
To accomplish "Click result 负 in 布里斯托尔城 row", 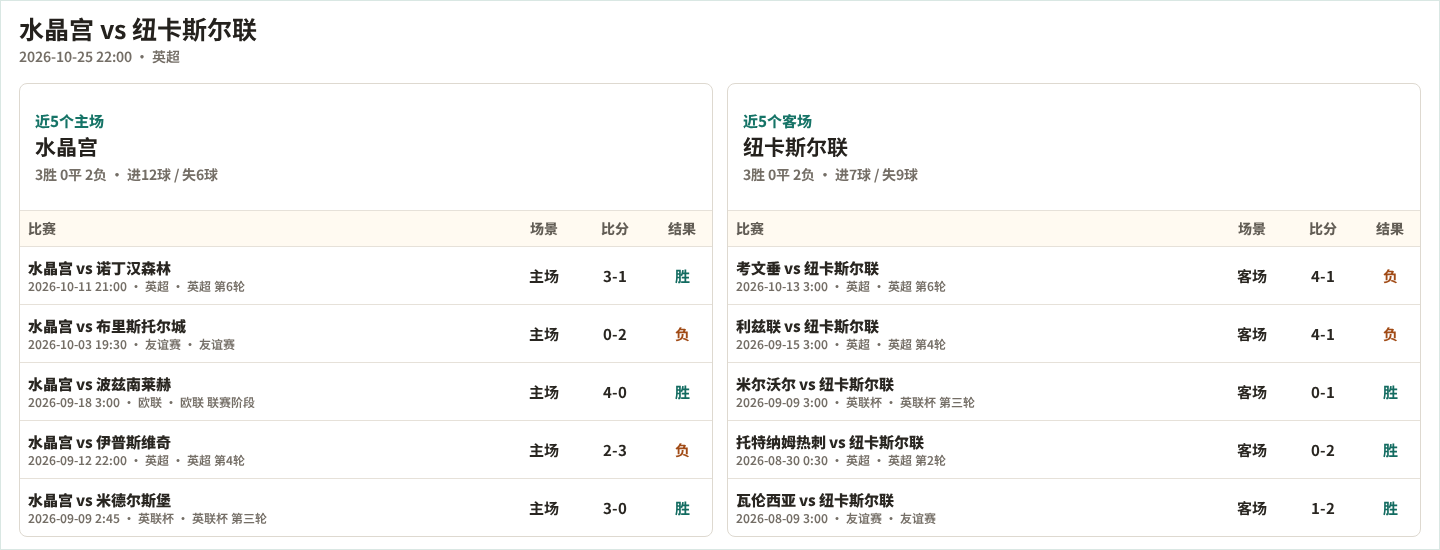I will (682, 334).
